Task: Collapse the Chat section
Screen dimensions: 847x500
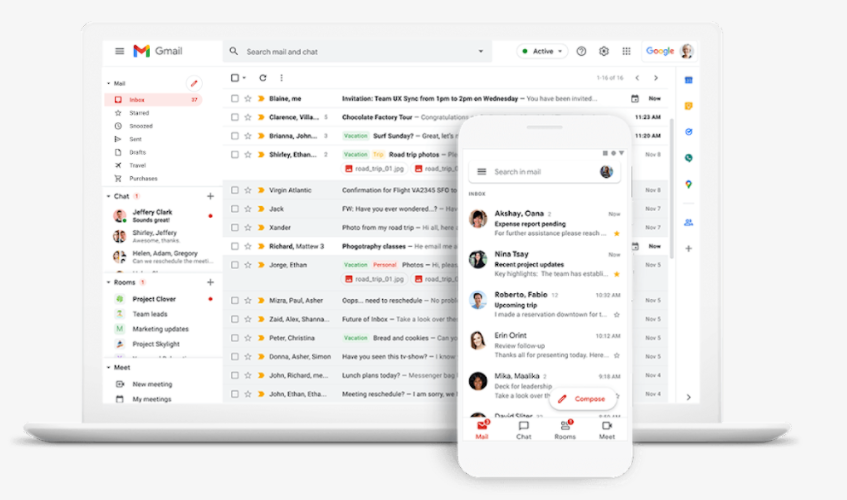Action: (x=109, y=197)
